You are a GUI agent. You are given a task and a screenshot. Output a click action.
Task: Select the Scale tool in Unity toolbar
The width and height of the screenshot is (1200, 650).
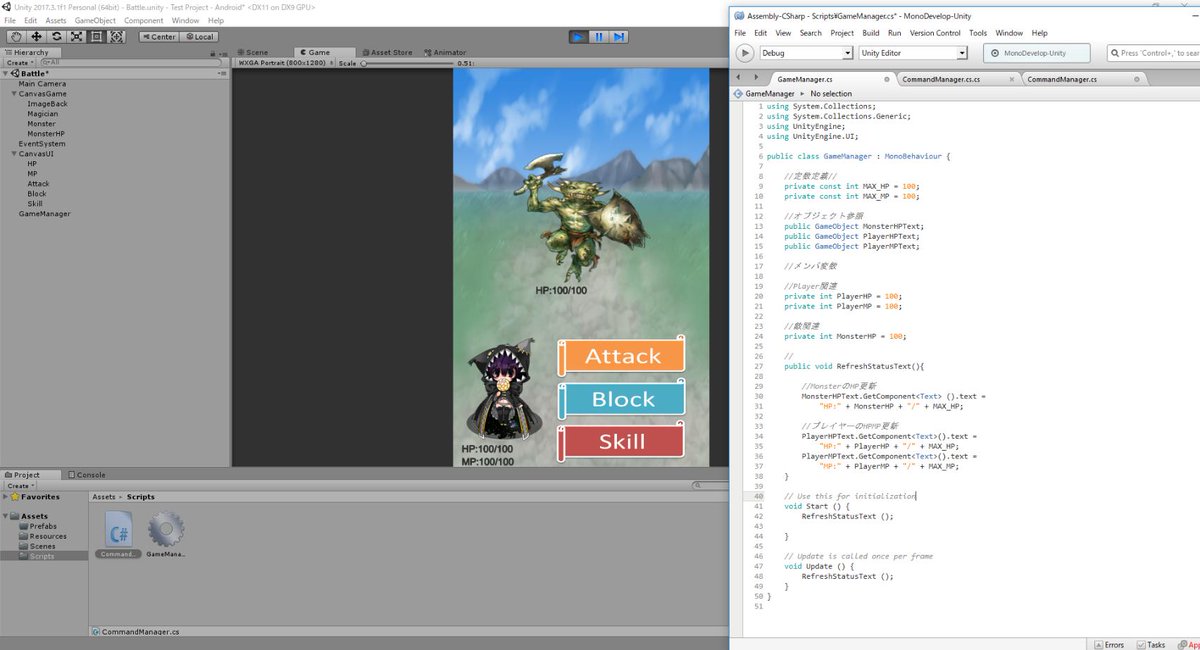coord(76,37)
